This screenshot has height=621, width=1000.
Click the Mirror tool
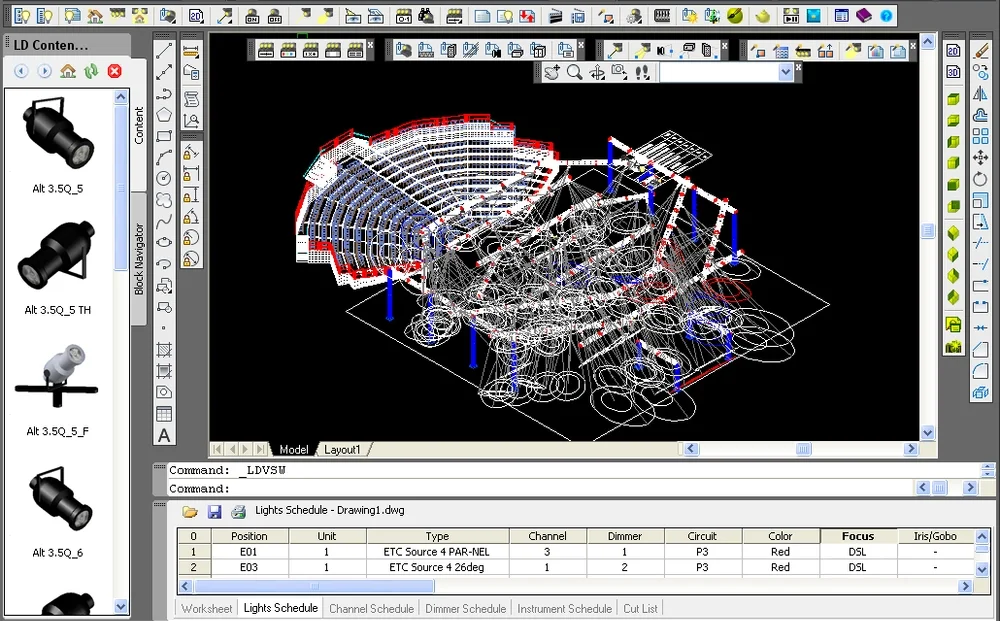pyautogui.click(x=980, y=94)
